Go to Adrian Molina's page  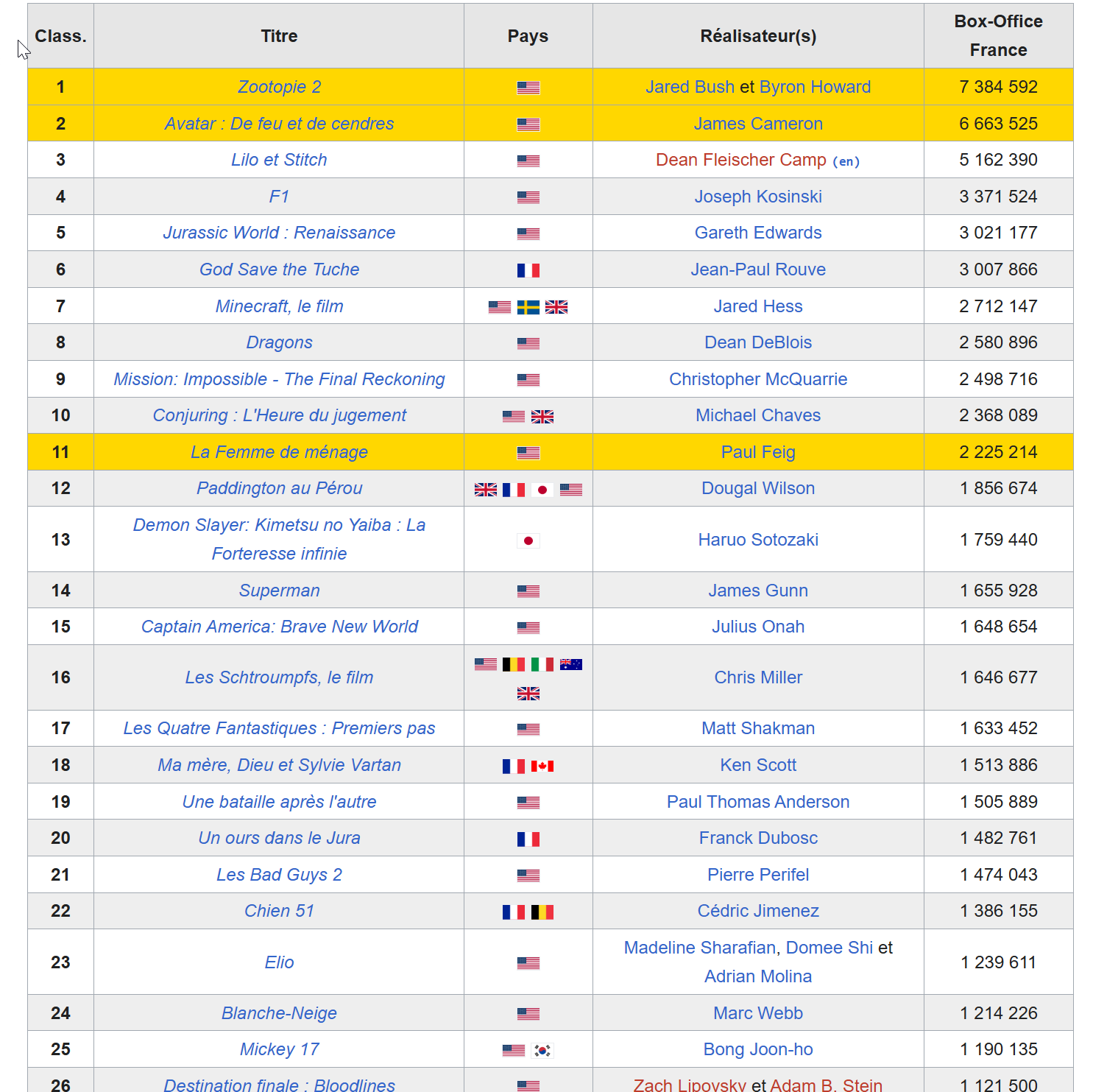(758, 976)
